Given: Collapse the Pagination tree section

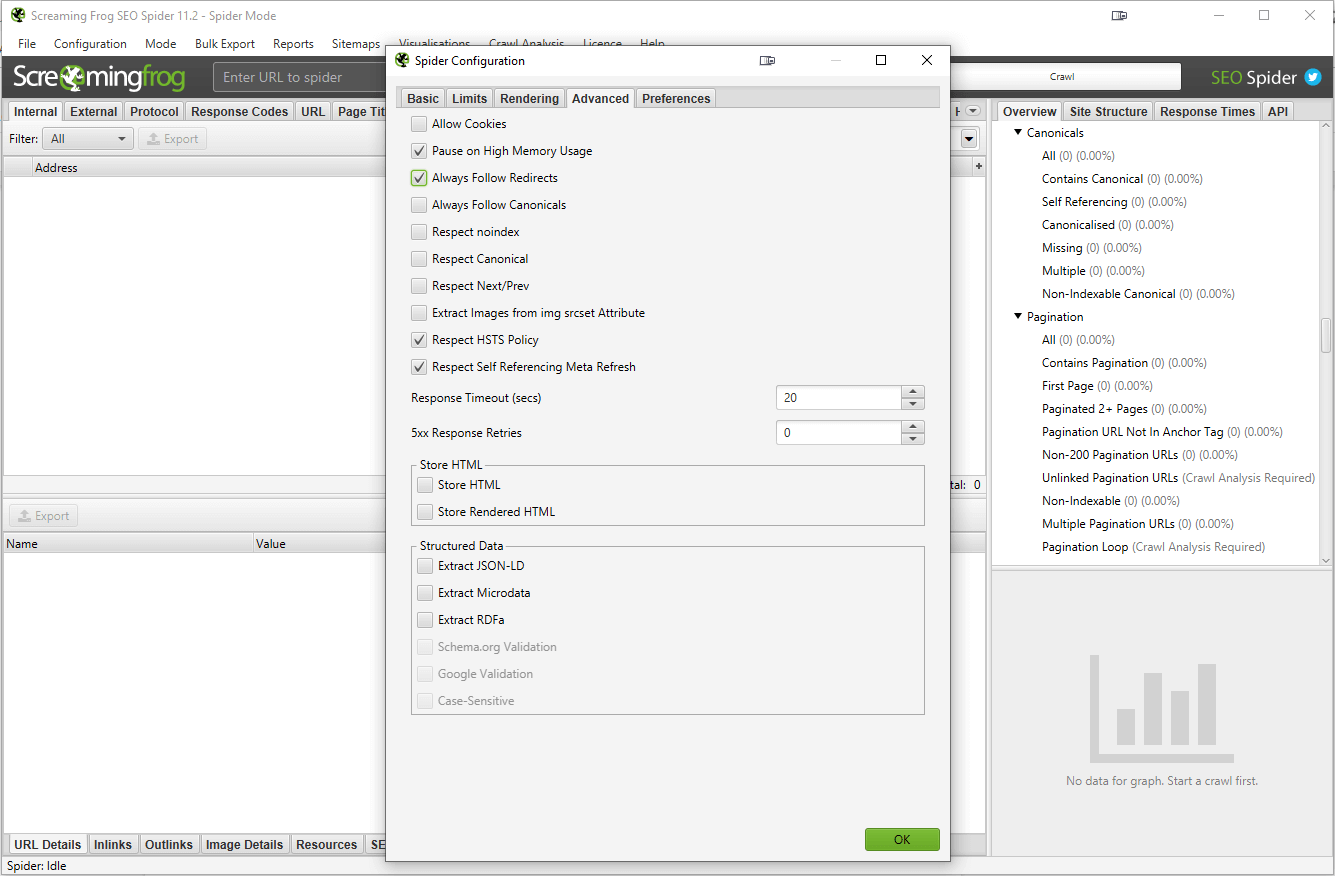Looking at the screenshot, I should [1018, 316].
